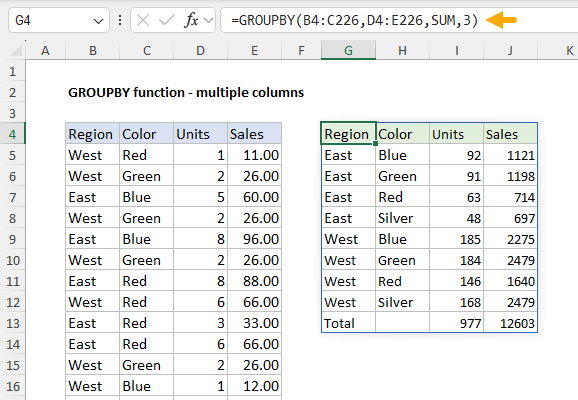Image resolution: width=578 pixels, height=400 pixels.
Task: Click the 'Sales' header cell in column J
Action: pyautogui.click(x=510, y=134)
